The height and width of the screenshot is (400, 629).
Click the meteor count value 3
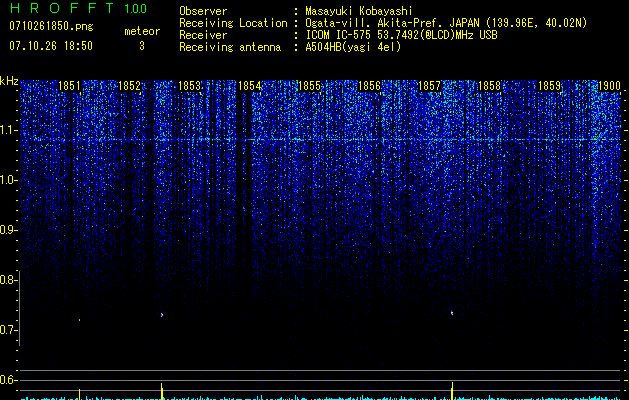coord(142,46)
